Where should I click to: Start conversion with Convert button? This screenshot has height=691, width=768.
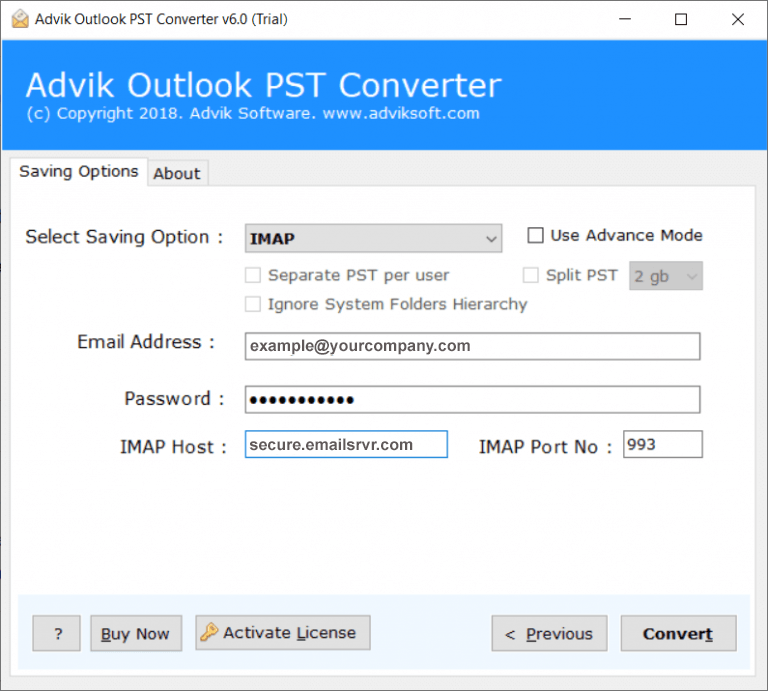pos(678,633)
